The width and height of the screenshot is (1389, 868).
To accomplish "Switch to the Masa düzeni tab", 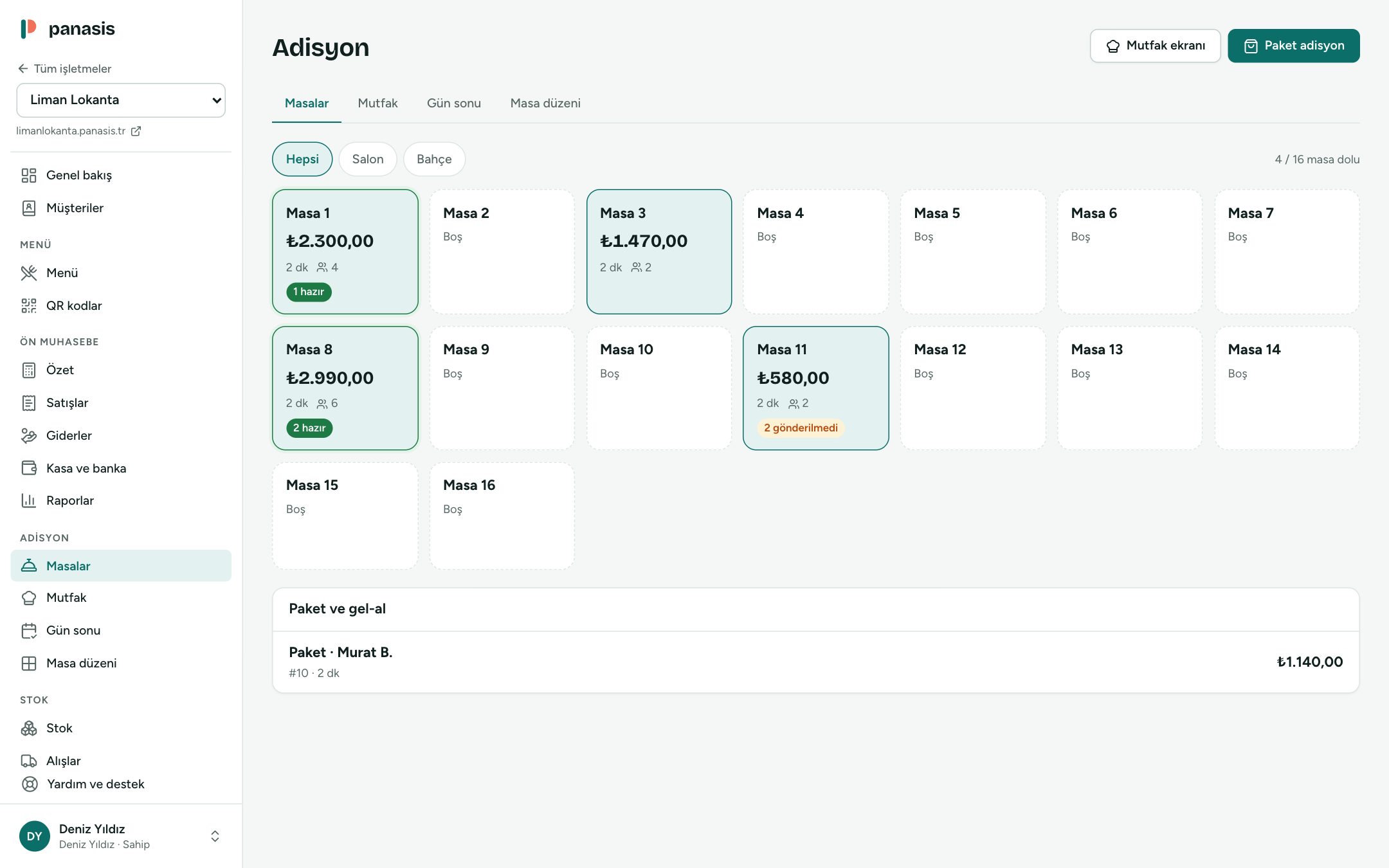I will [545, 104].
